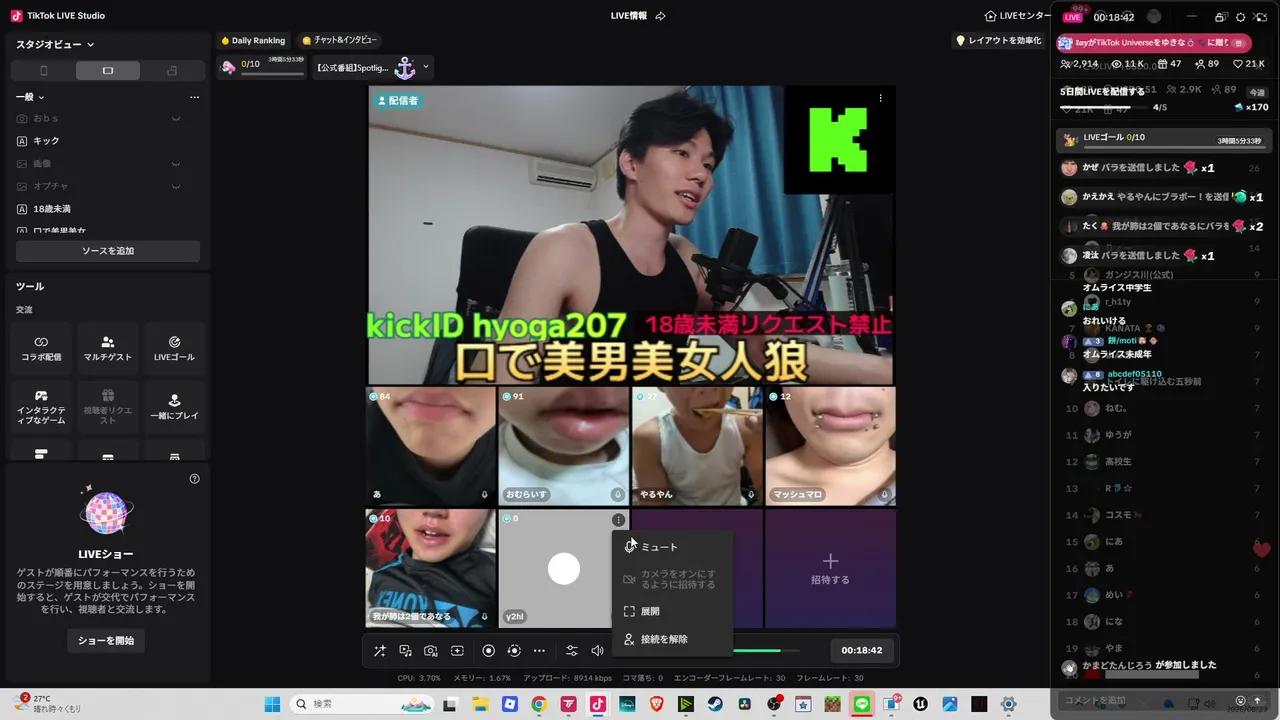Open the TikTok LIVE Studio taskbar icon
The width and height of the screenshot is (1280, 720).
598,704
